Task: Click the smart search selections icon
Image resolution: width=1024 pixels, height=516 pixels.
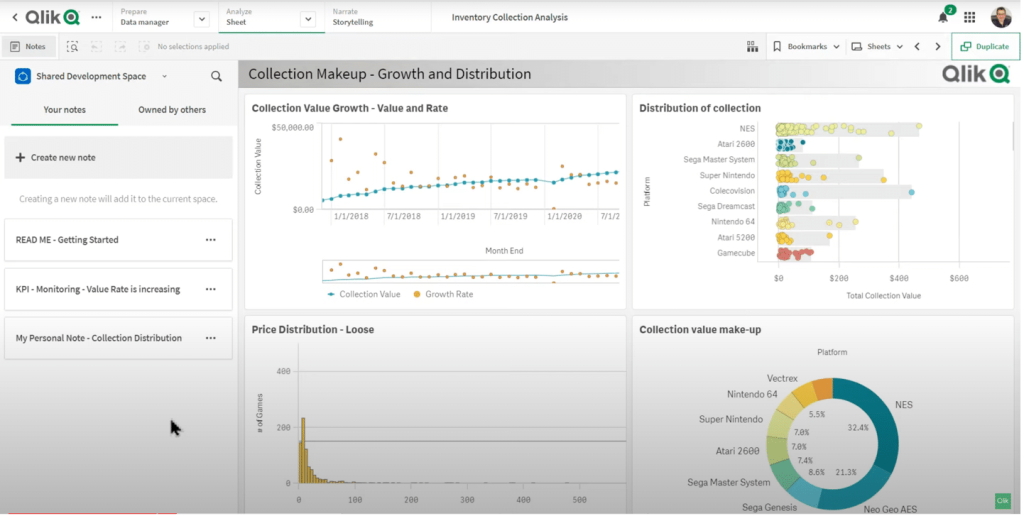Action: (x=72, y=46)
